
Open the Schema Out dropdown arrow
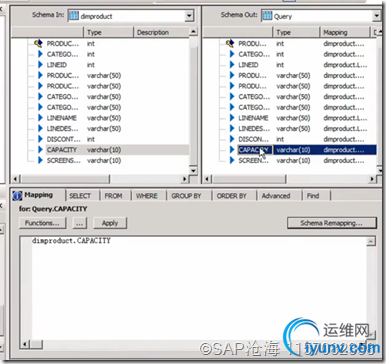coord(377,16)
